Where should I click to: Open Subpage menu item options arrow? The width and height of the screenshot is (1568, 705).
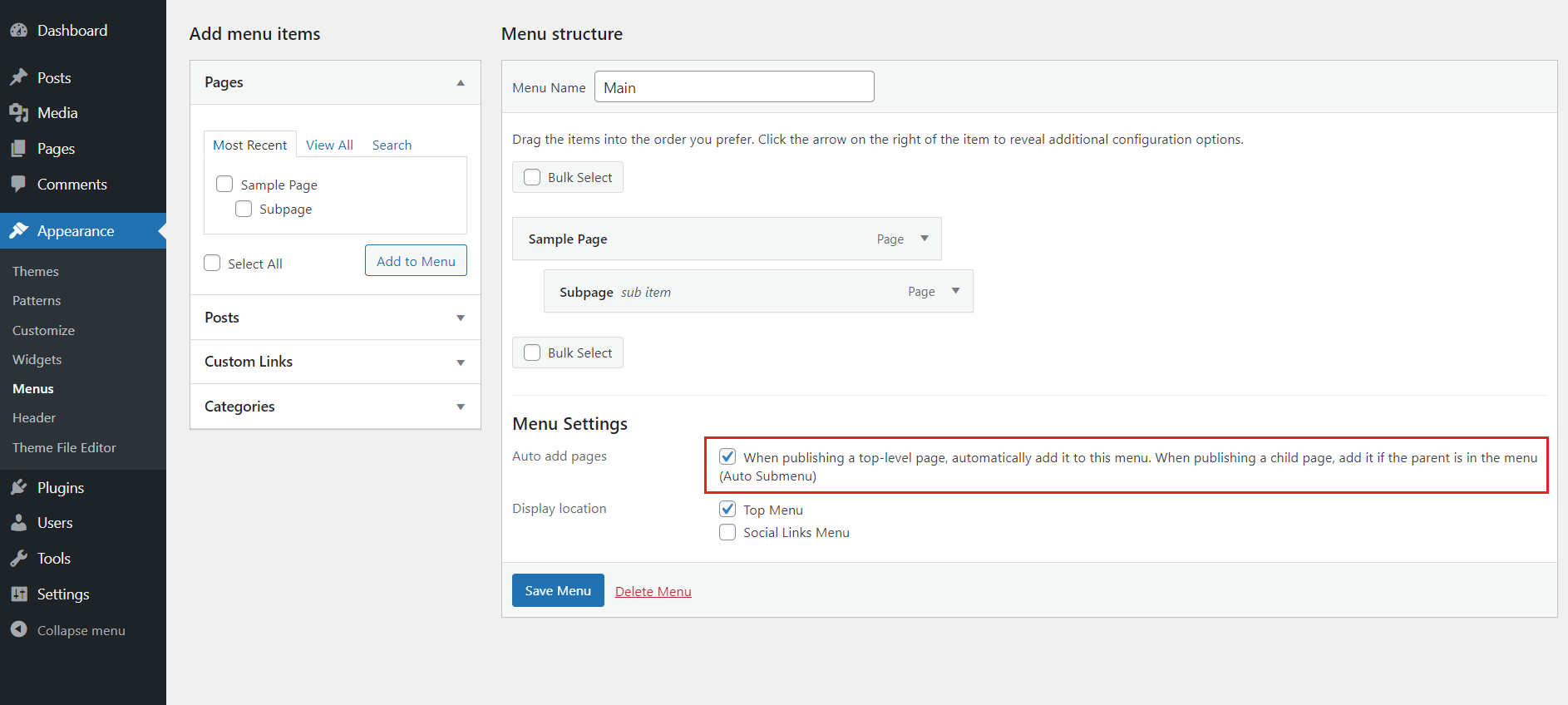(x=955, y=291)
